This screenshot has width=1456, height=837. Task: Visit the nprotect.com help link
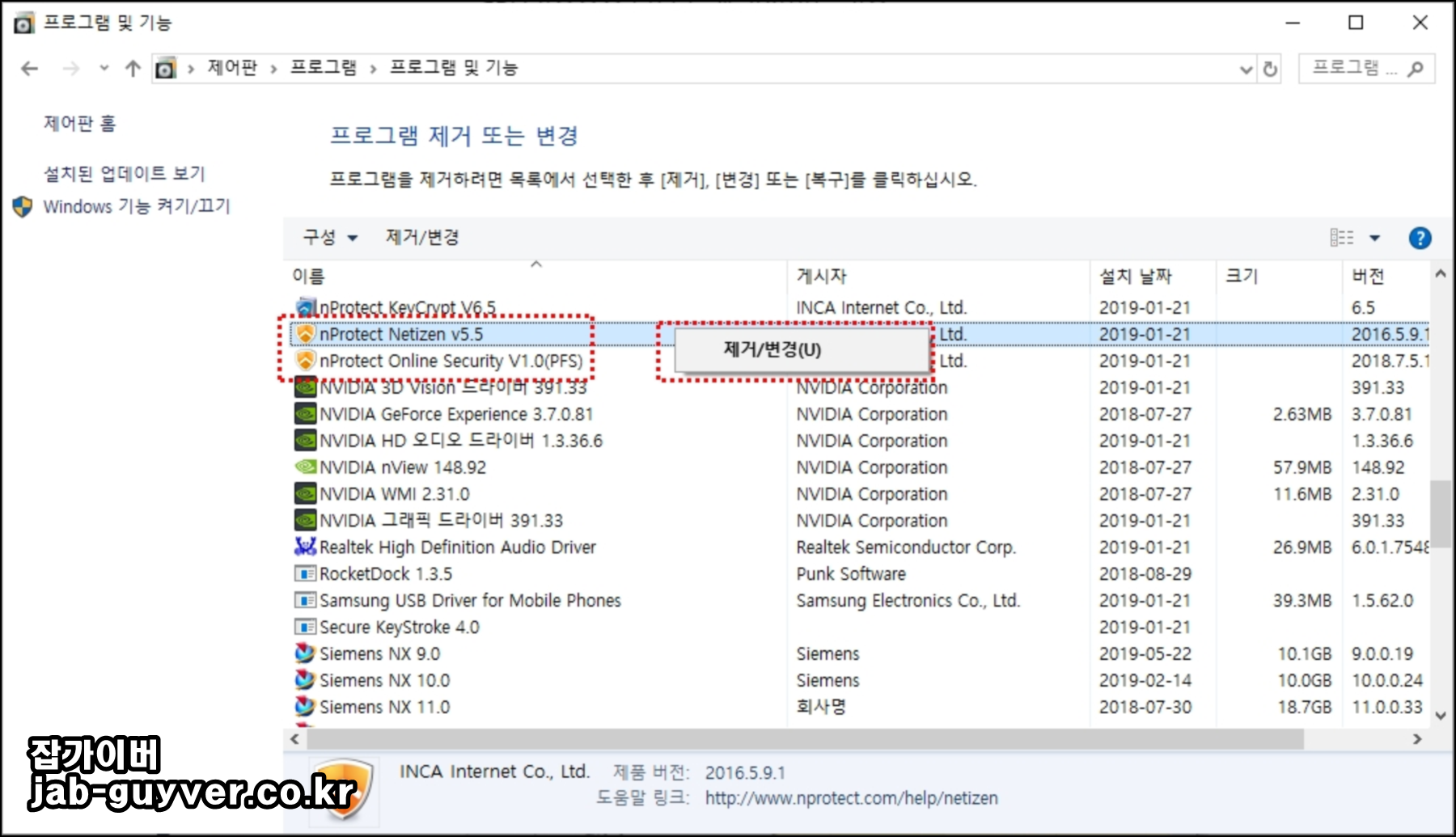851,797
